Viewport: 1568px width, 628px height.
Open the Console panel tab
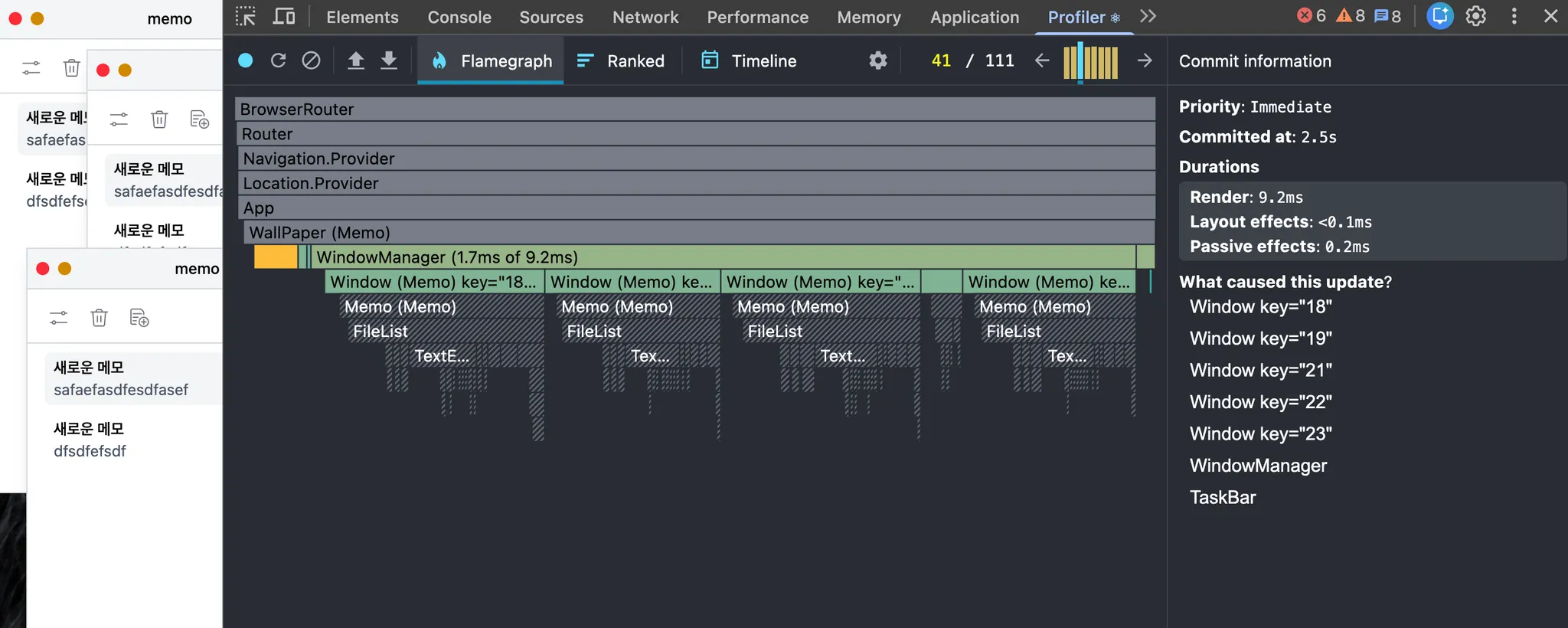pyautogui.click(x=459, y=17)
